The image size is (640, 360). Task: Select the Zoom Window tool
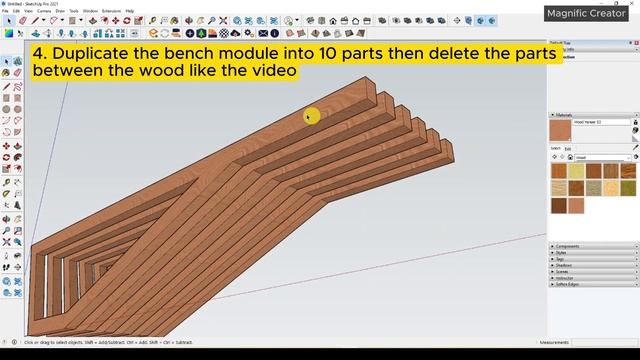[18, 231]
